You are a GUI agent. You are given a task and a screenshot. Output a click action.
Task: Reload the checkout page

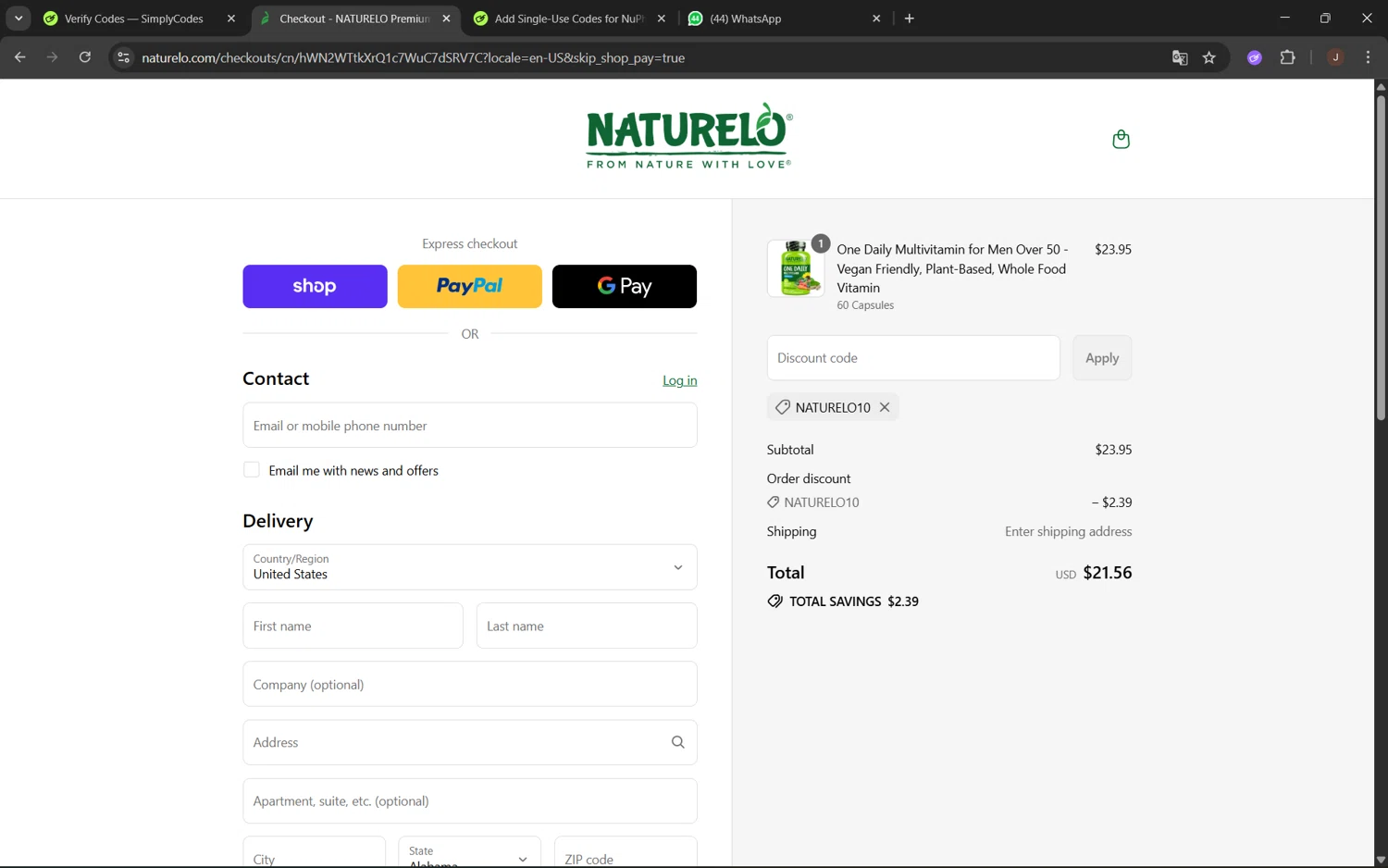pos(85,57)
